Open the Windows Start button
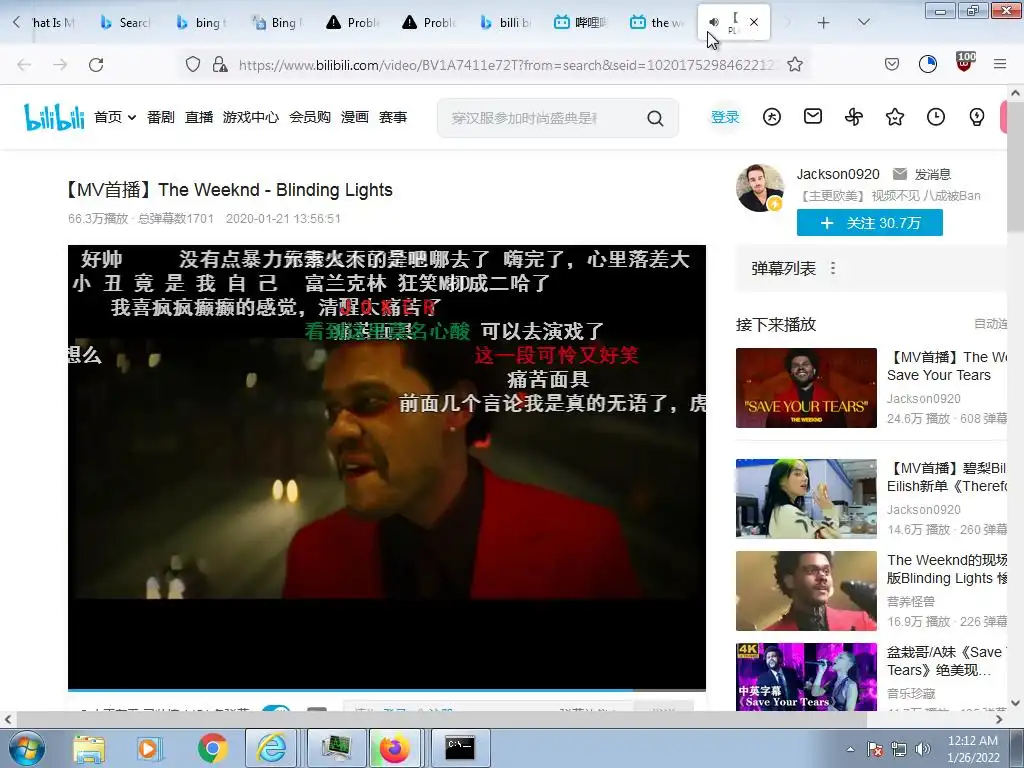The height and width of the screenshot is (768, 1024). 26,748
